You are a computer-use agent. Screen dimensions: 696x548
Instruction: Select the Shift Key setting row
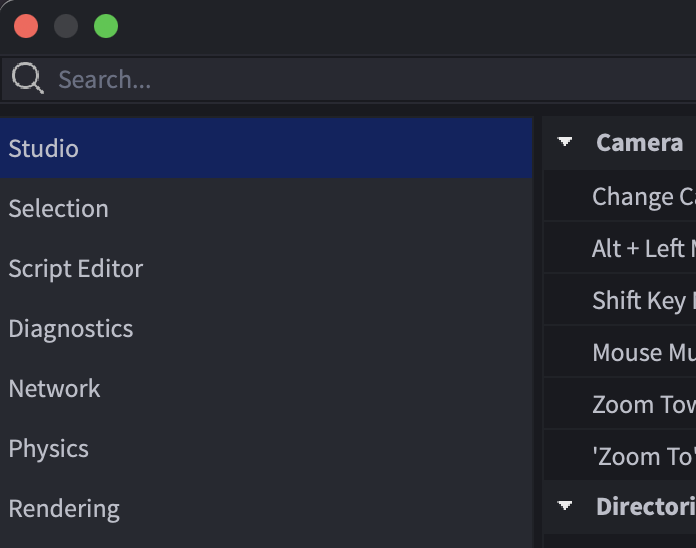[620, 300]
